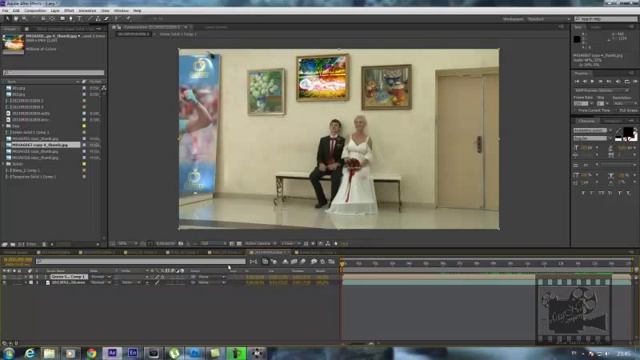Open the Graph Editor icon in the timeline

pos(331,261)
